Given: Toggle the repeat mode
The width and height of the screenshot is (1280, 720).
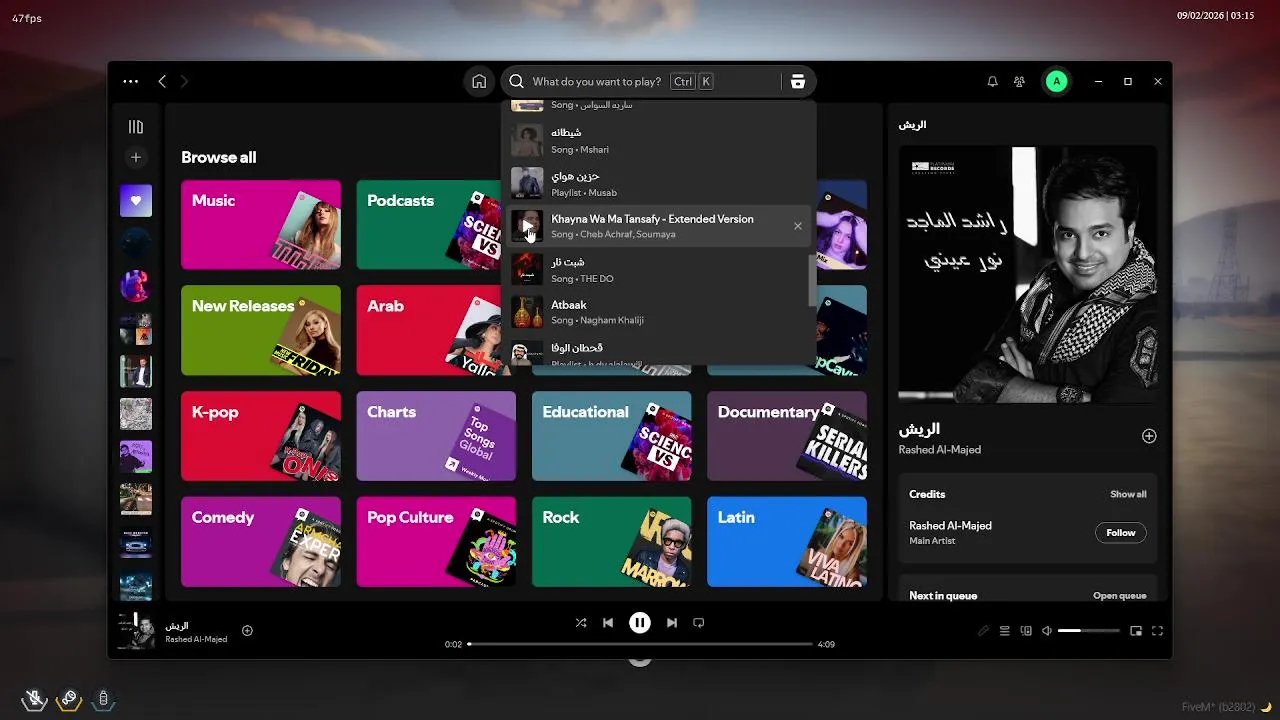Looking at the screenshot, I should [x=699, y=623].
